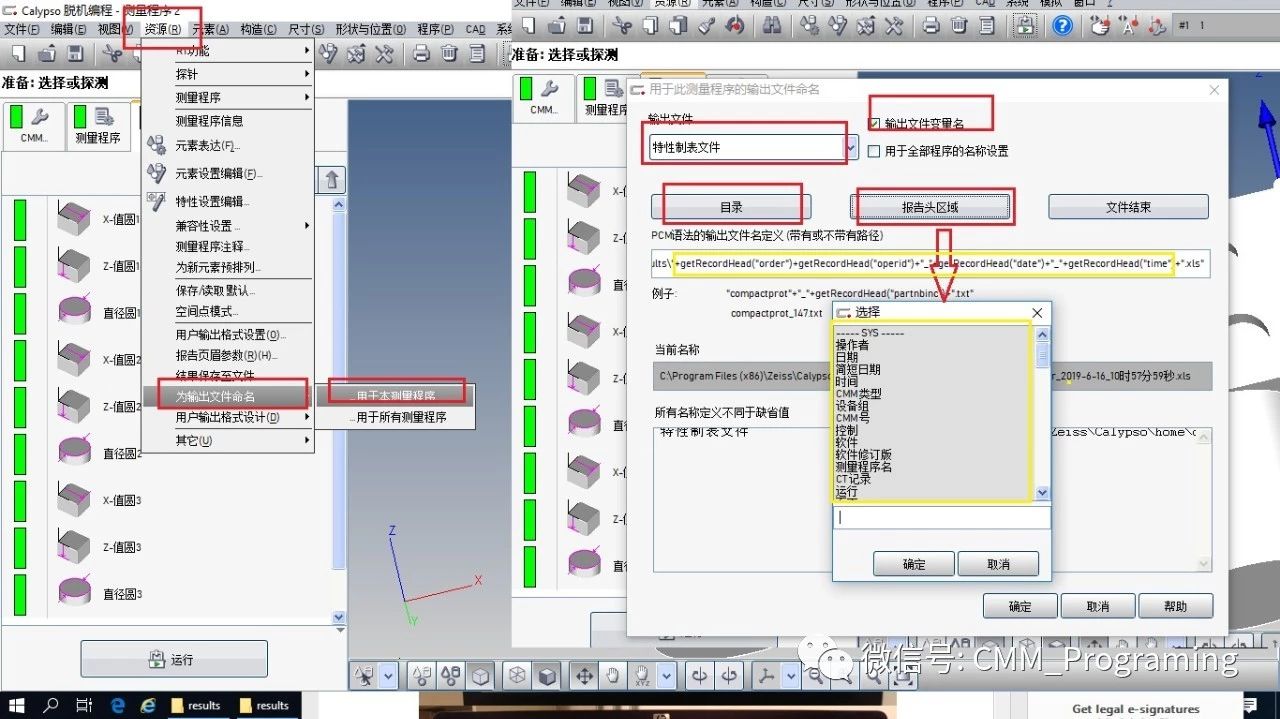Select 为输出文件命名 menu entry
1280x719 pixels.
pyautogui.click(x=228, y=396)
